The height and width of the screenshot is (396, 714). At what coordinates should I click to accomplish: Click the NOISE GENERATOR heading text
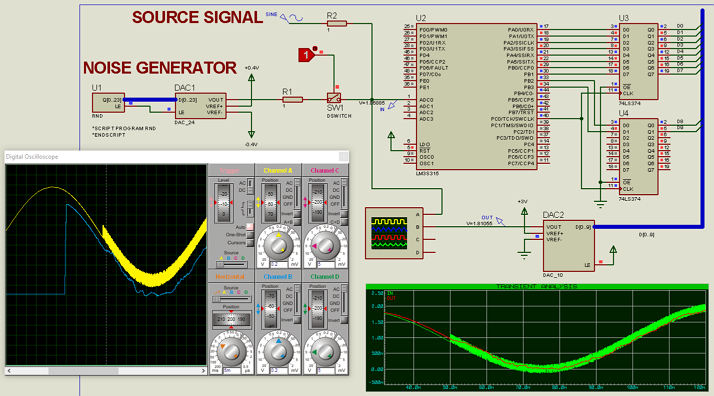coord(160,68)
